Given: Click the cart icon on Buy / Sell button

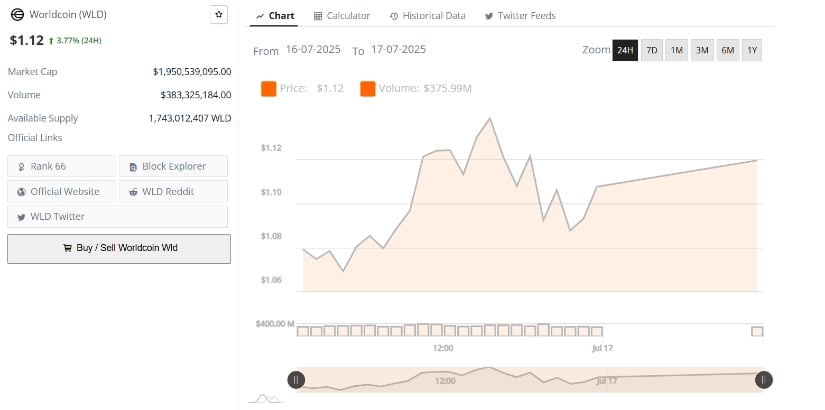Looking at the screenshot, I should (x=67, y=248).
